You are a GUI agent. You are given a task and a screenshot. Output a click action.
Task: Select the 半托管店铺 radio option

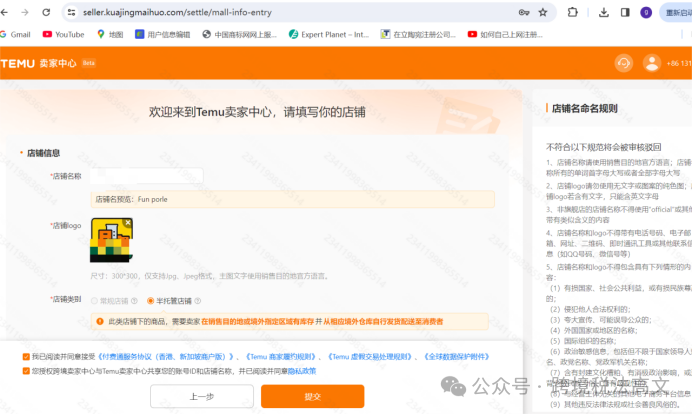[150, 301]
